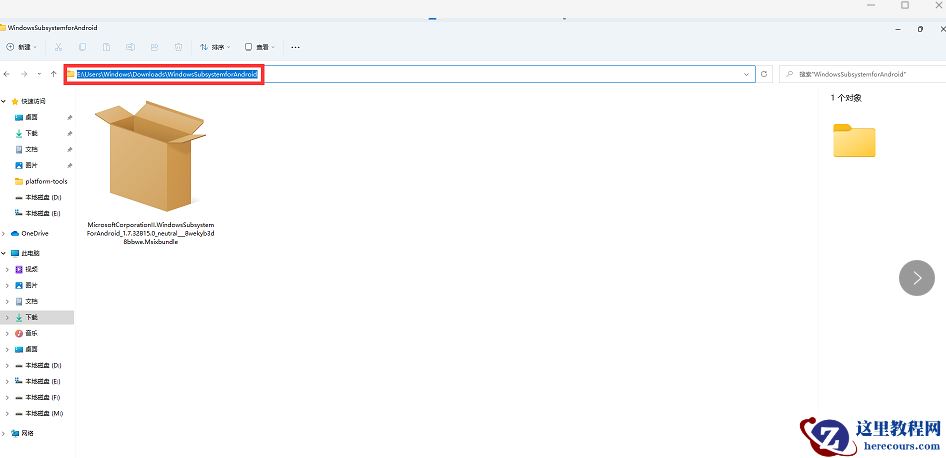Open 本地磁盘 (M:) in sidebar
Screen dimensions: 946x458
pyautogui.click(x=39, y=414)
